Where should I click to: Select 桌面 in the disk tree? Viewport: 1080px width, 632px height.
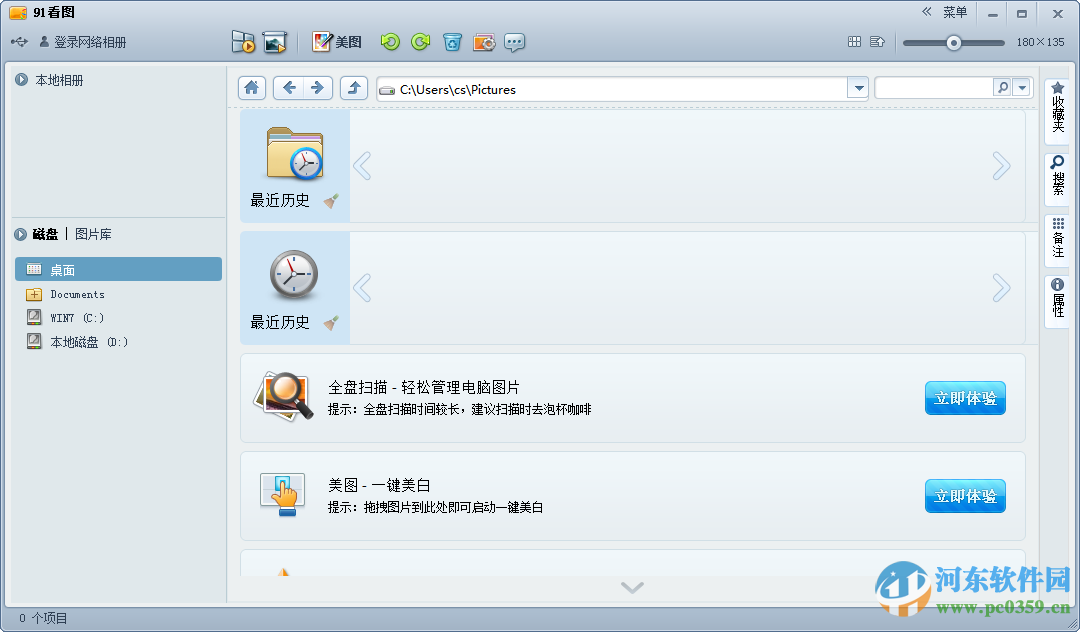coord(118,269)
